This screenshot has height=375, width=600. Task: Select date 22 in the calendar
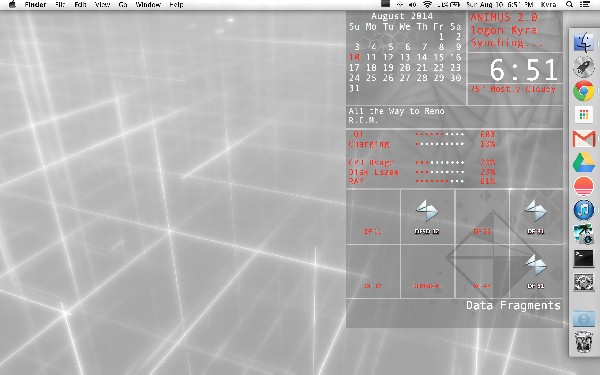439,67
